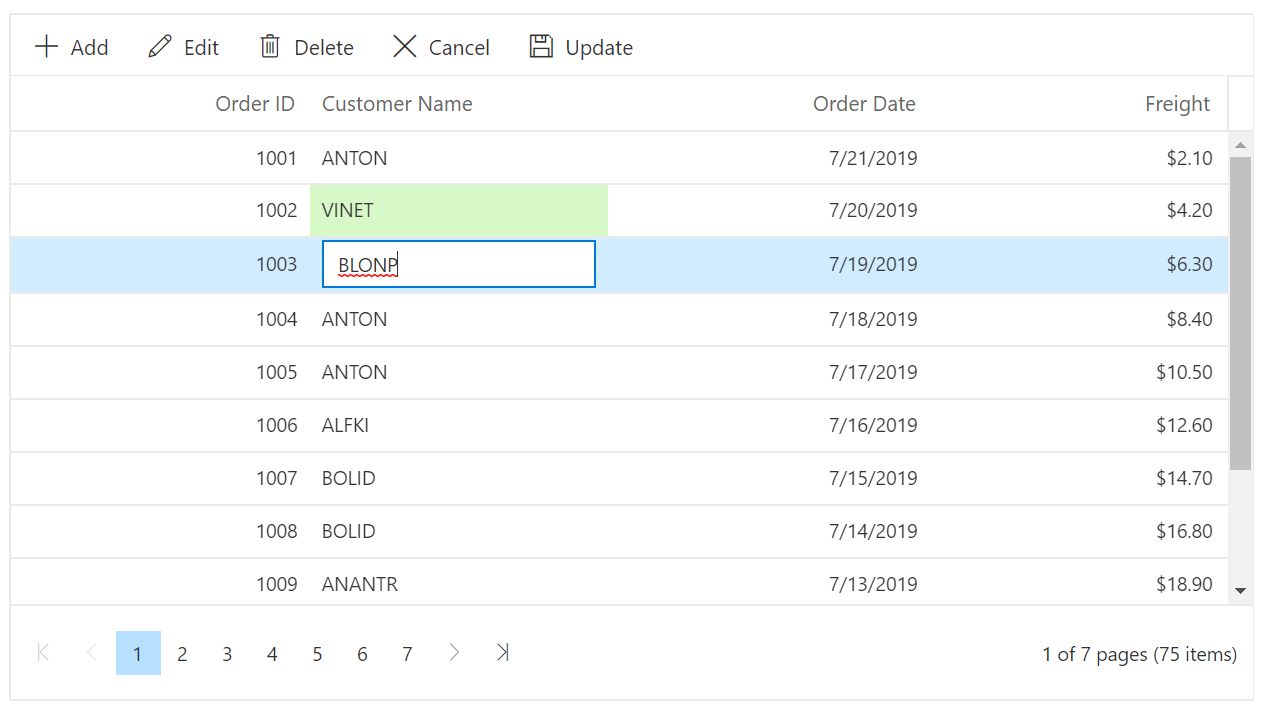Click the Add plus icon

click(x=47, y=47)
